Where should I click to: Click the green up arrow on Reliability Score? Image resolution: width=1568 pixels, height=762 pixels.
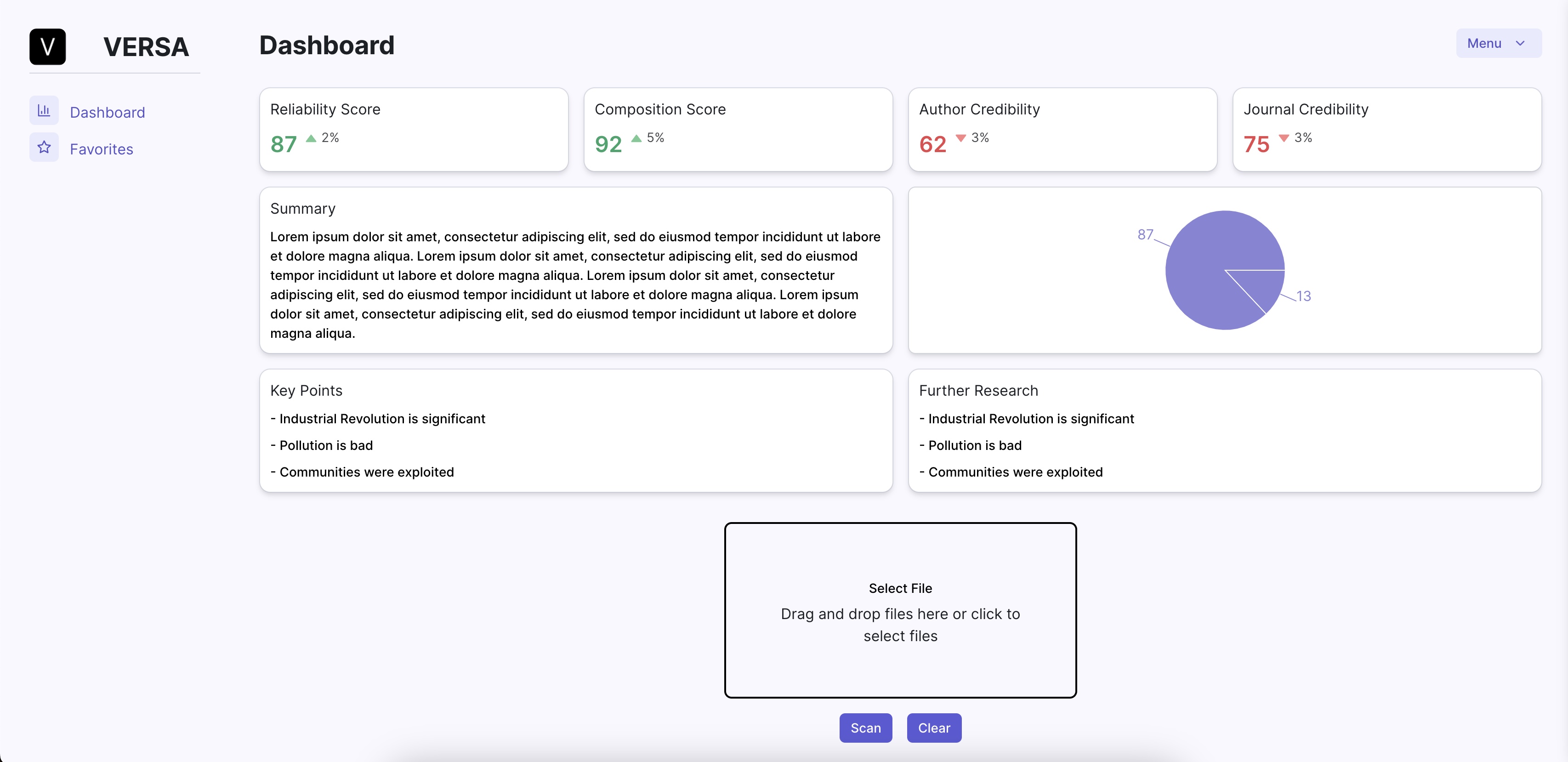[311, 139]
